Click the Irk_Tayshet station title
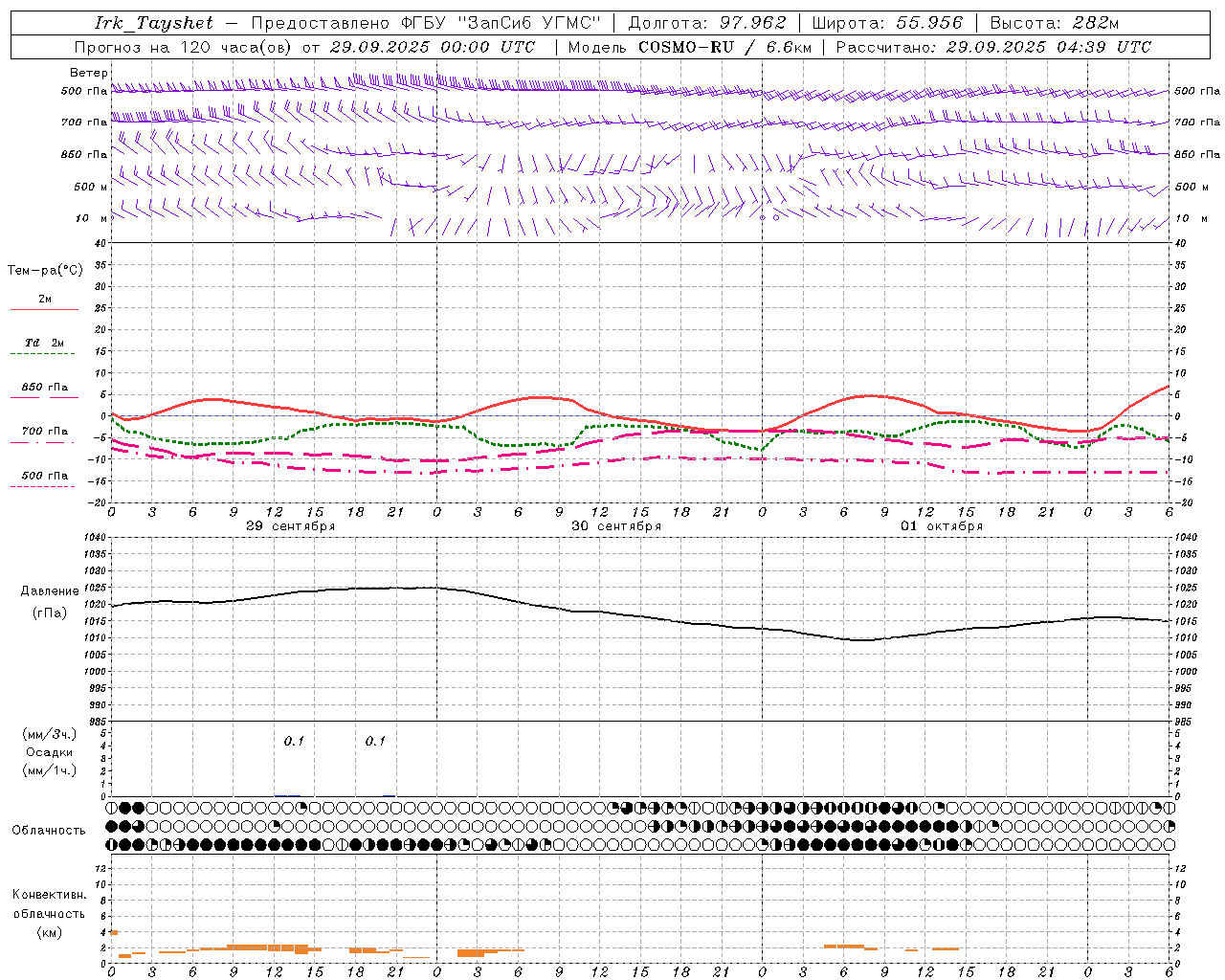This screenshot has width=1225, height=980. (x=154, y=23)
